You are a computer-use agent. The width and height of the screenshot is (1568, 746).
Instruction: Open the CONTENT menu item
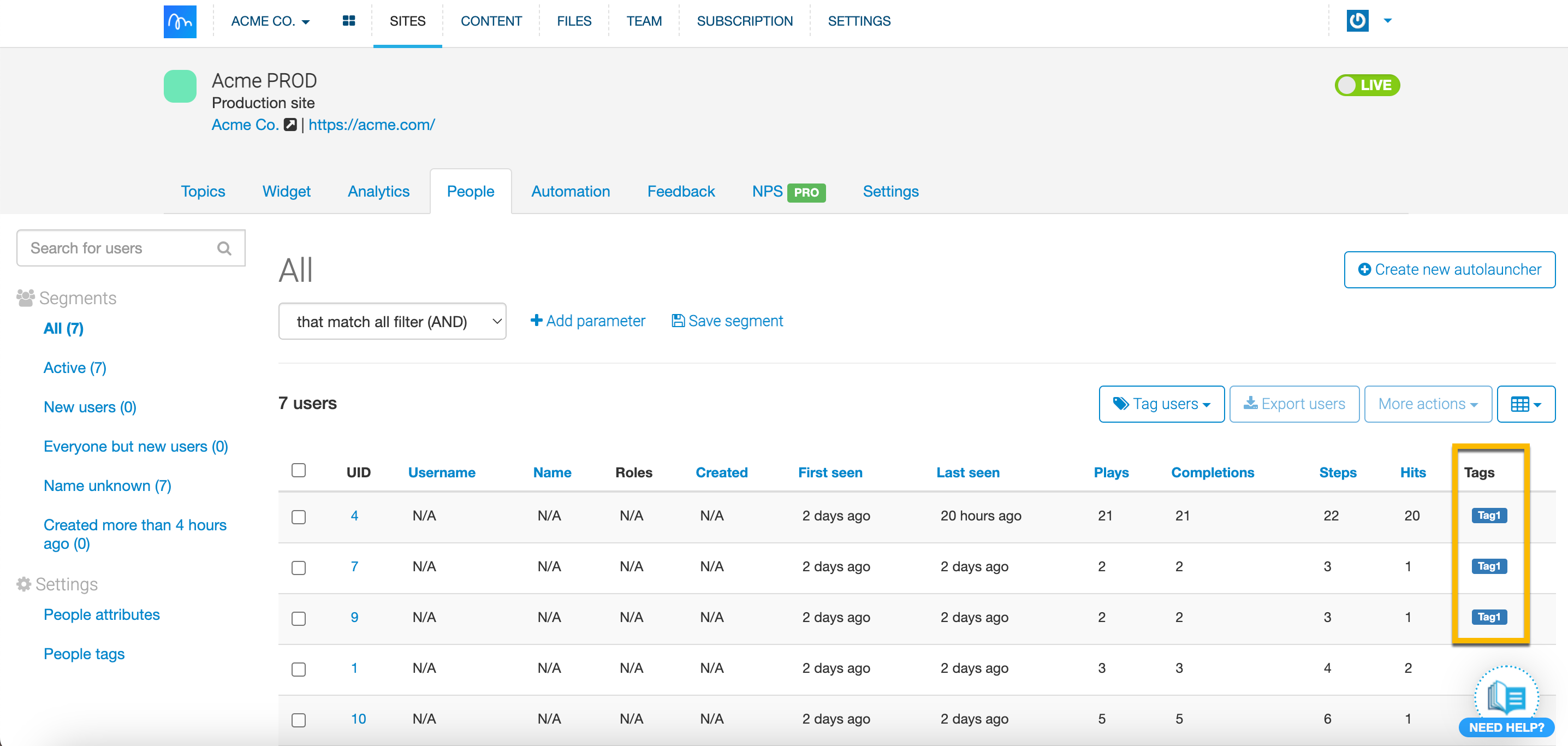click(491, 21)
